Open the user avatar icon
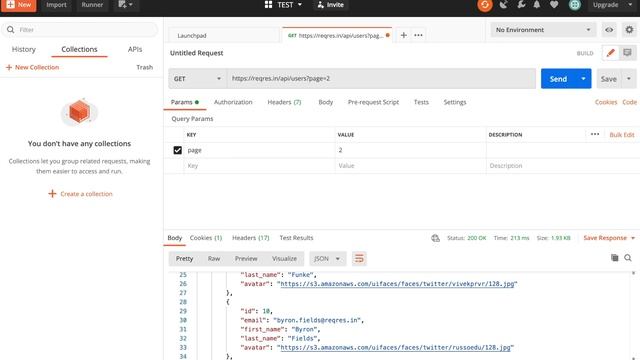 pyautogui.click(x=575, y=5)
